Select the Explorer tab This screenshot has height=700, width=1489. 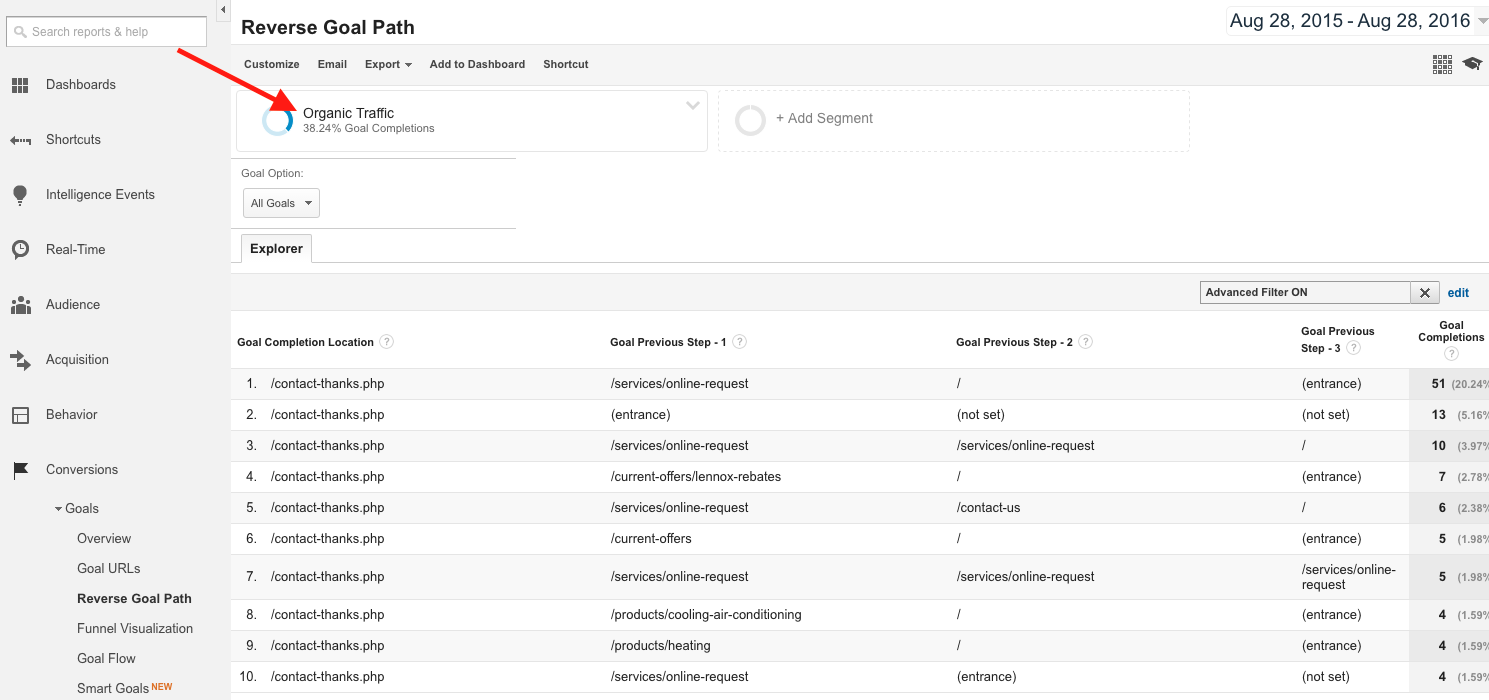coord(276,249)
